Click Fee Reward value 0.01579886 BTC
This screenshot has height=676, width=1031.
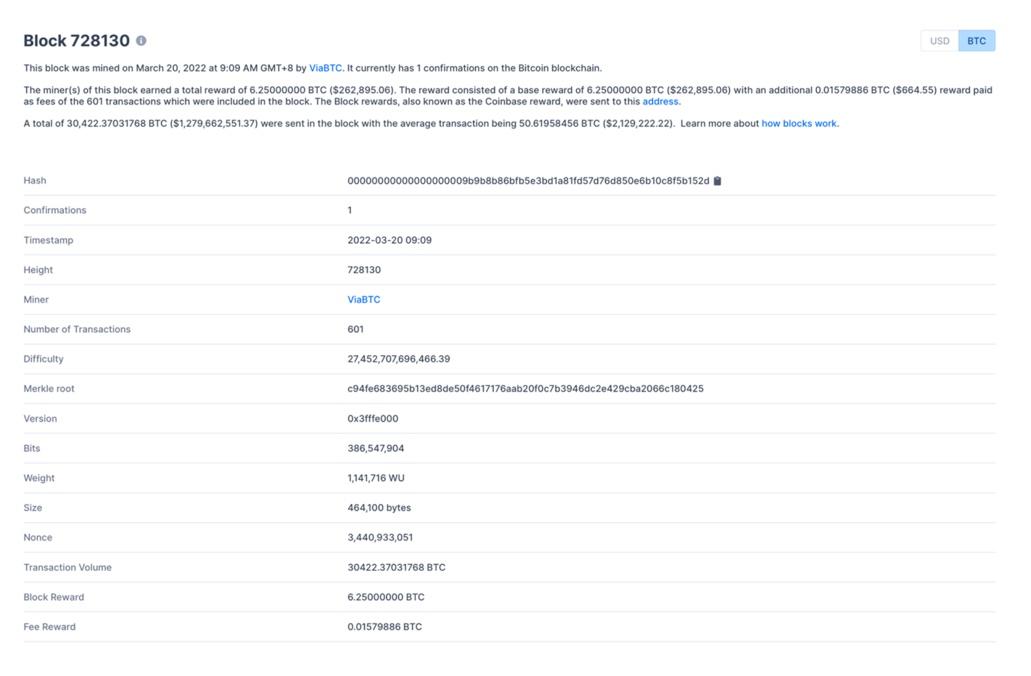(x=385, y=627)
